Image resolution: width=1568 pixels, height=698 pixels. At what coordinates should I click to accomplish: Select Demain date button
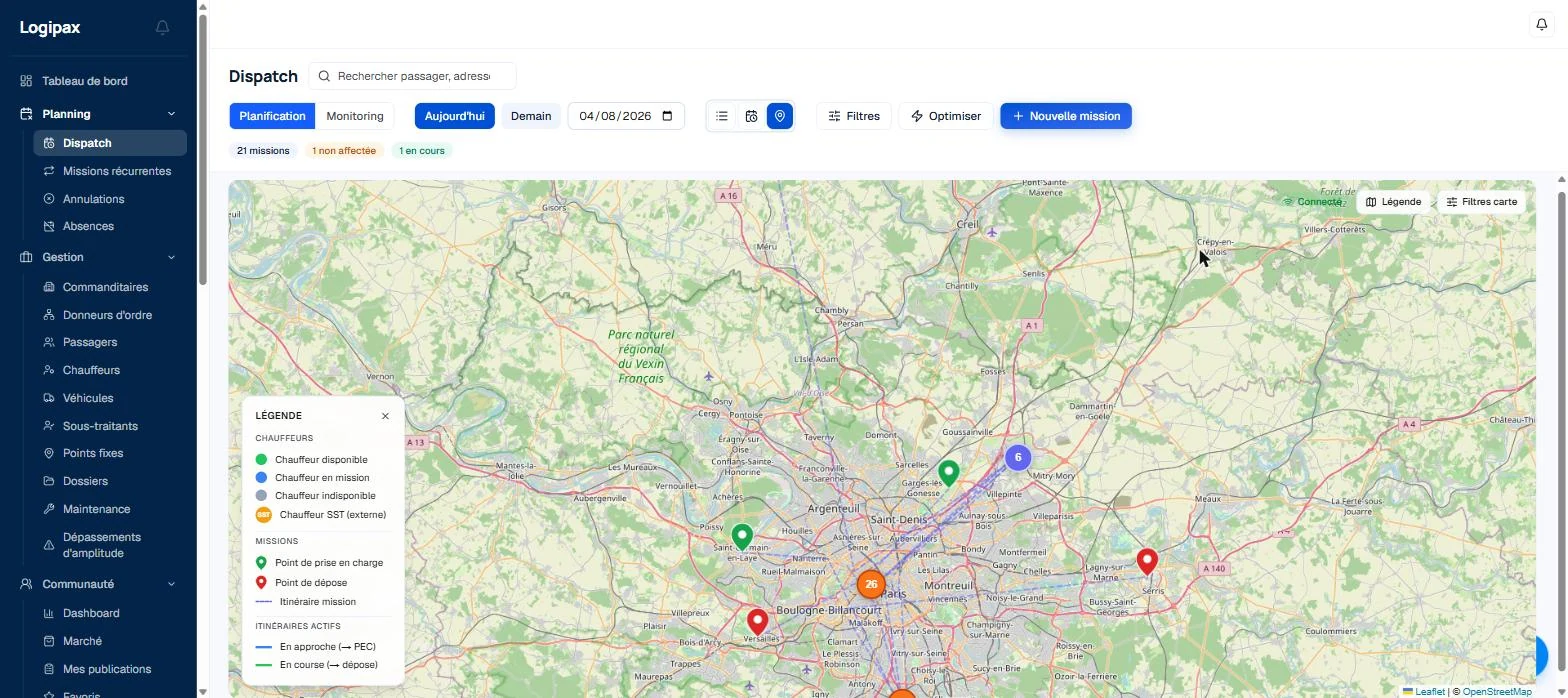531,116
